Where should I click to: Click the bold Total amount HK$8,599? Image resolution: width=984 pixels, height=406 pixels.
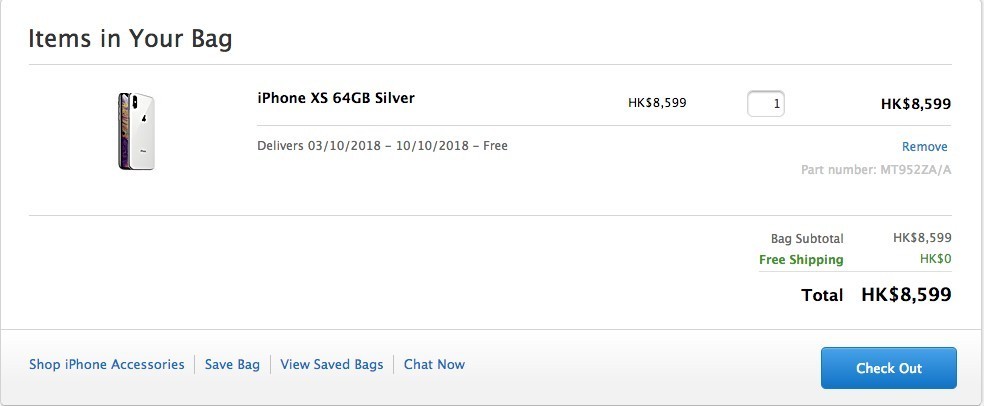coord(905,295)
